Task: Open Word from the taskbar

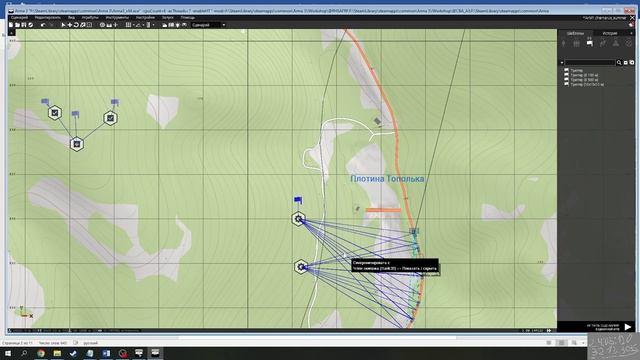Action: (106, 353)
